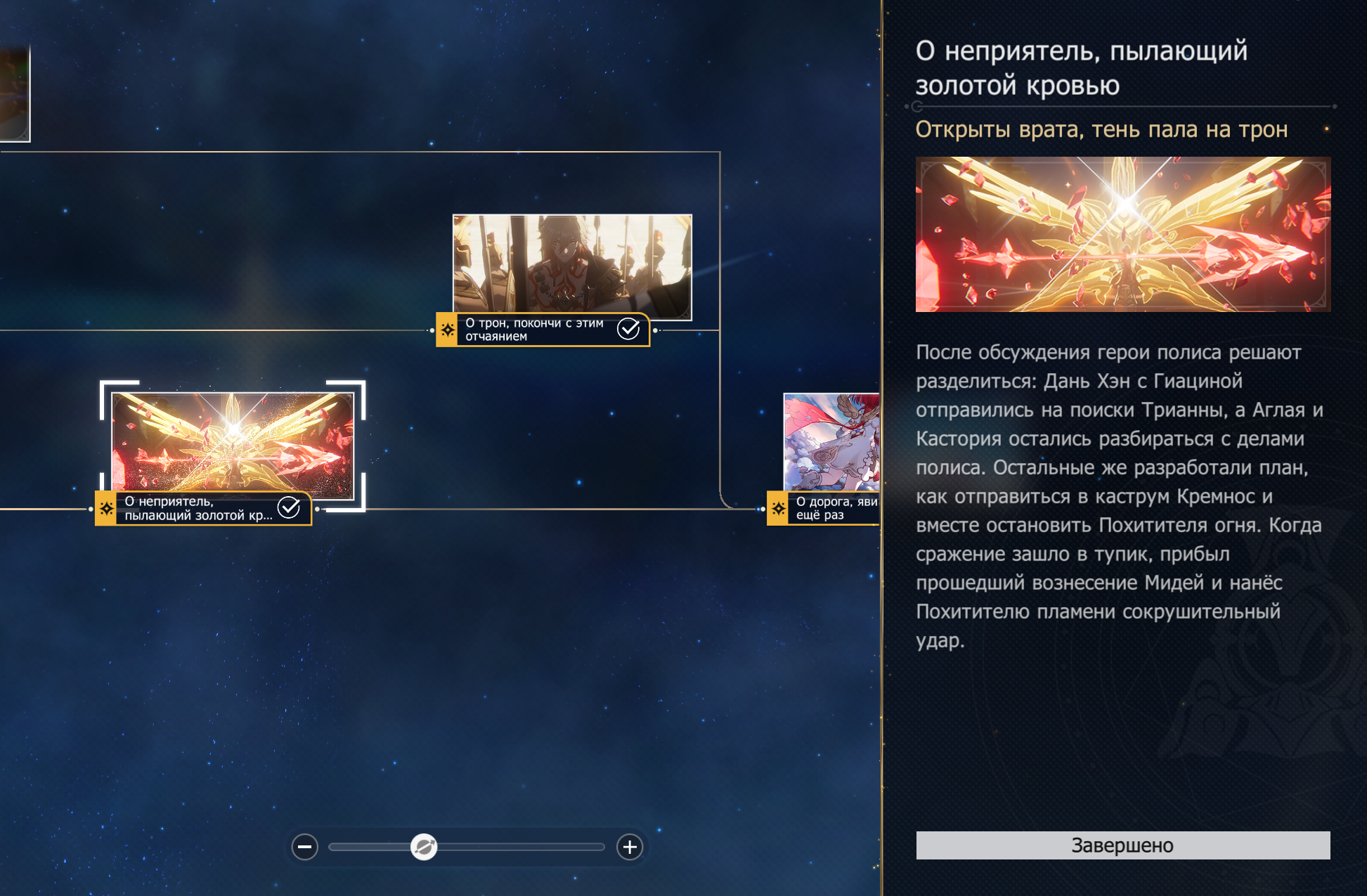The width and height of the screenshot is (1367, 896).
Task: Click the star icon on 'О трон' node
Action: pyautogui.click(x=447, y=330)
